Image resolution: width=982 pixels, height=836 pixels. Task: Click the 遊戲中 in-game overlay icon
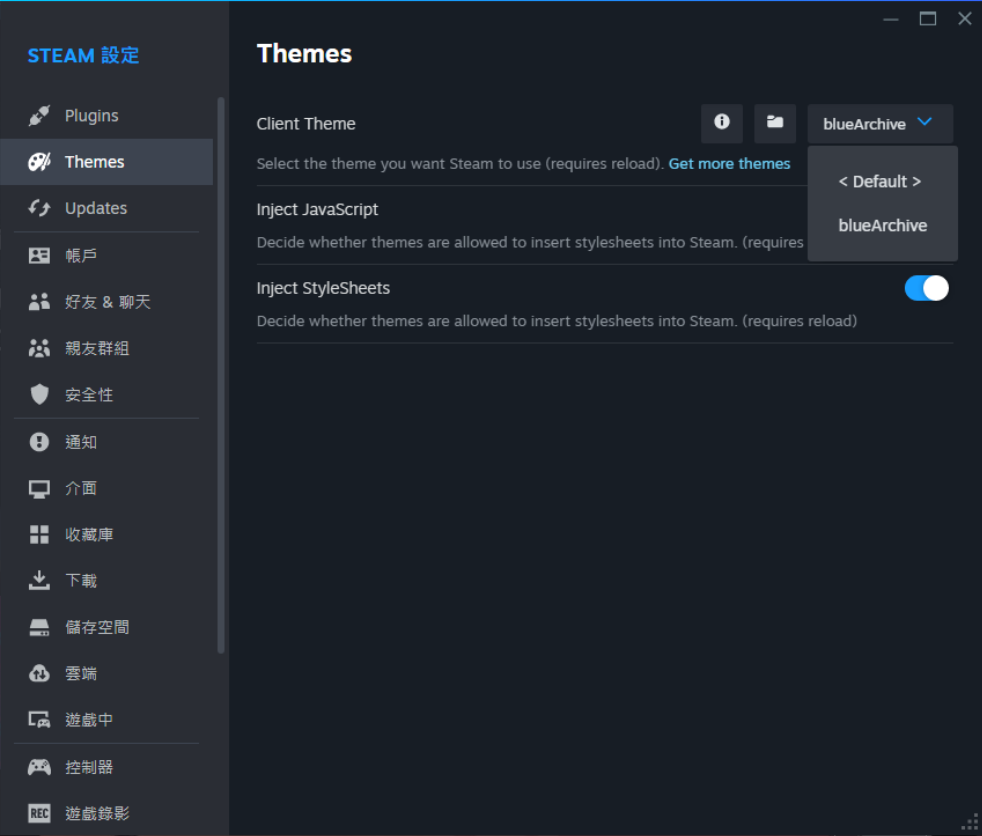click(39, 720)
